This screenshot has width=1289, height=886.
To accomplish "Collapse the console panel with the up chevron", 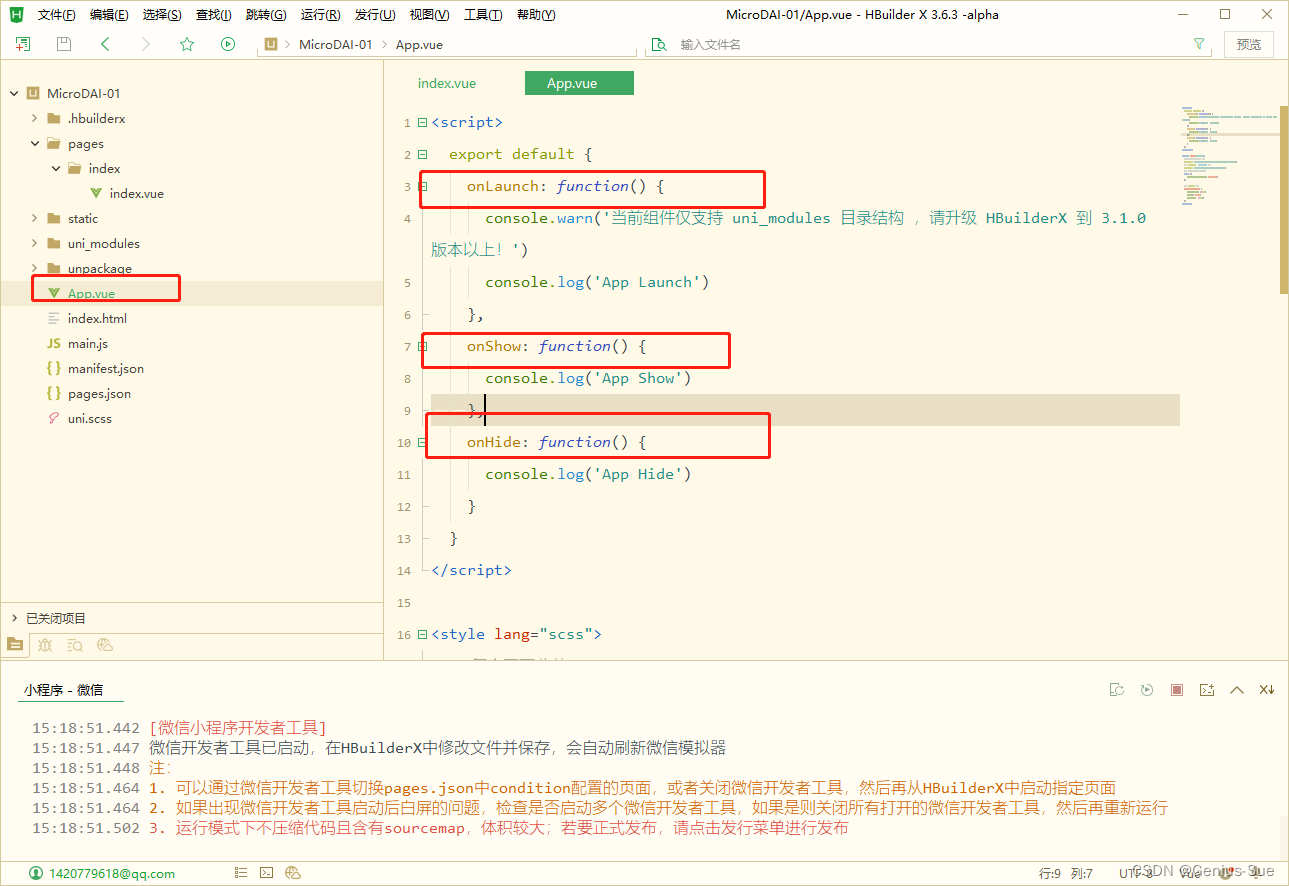I will coord(1237,690).
